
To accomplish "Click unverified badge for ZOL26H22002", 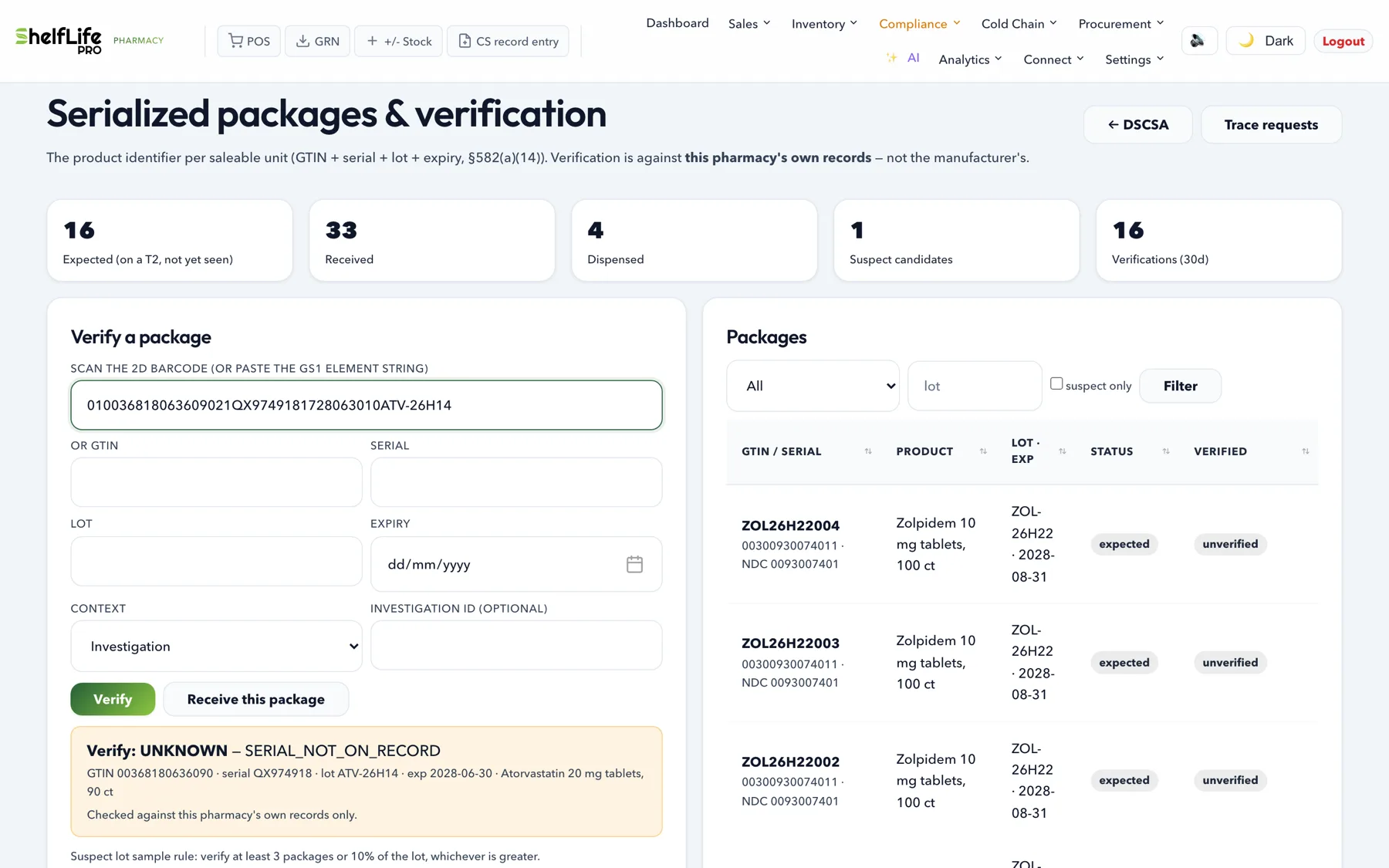I will tap(1230, 780).
